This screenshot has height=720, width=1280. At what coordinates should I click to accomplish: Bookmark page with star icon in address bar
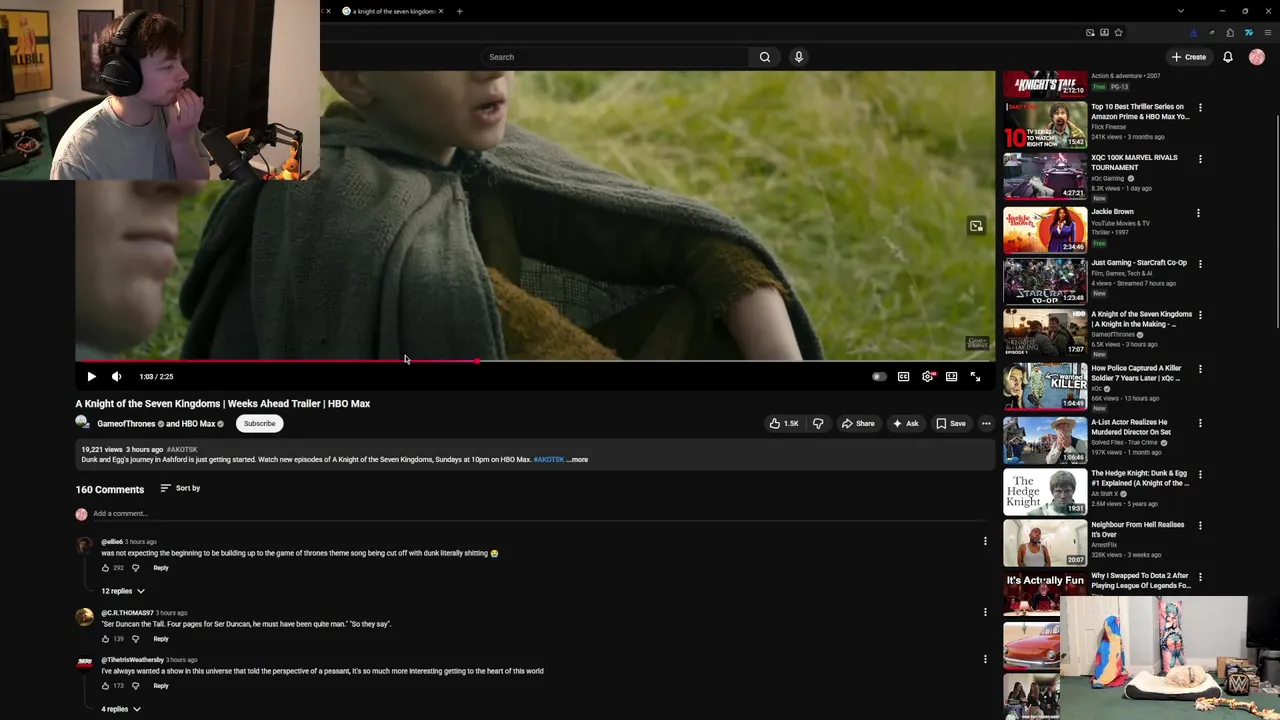(1118, 32)
